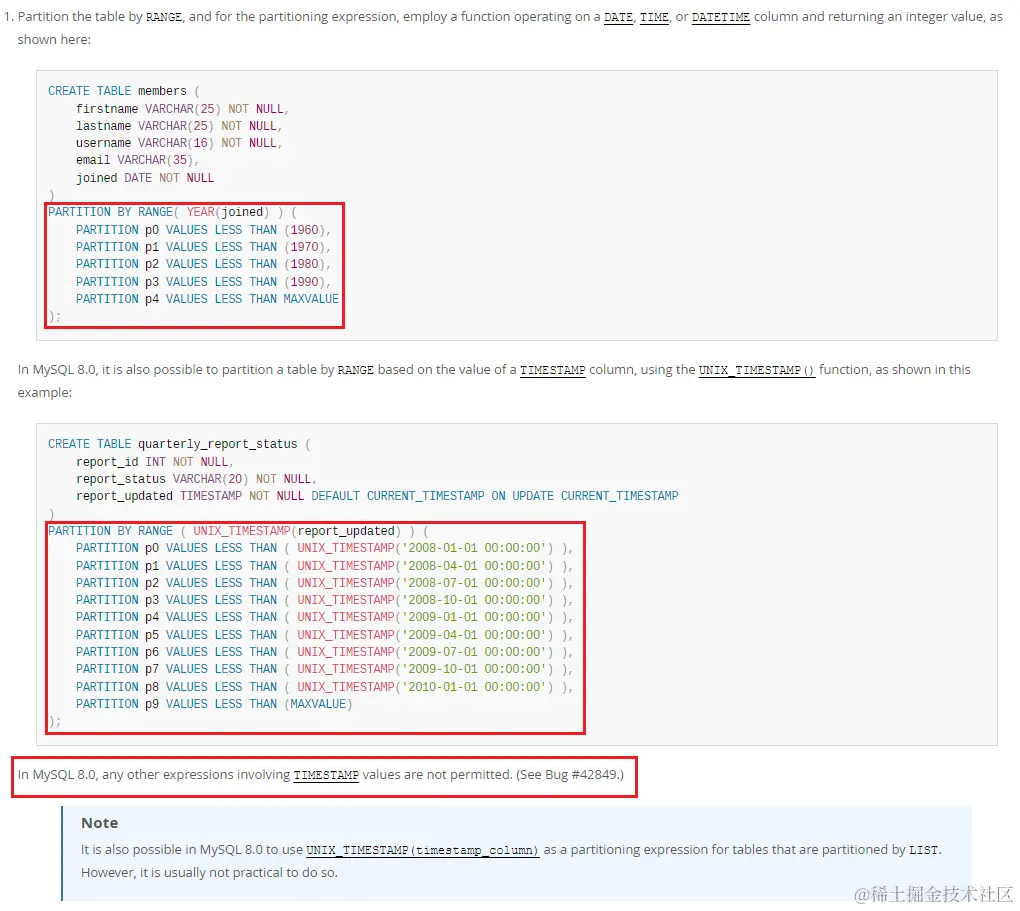This screenshot has height=911, width=1020.
Task: Open the TIMESTAMP link before 'column, using'
Action: (552, 370)
